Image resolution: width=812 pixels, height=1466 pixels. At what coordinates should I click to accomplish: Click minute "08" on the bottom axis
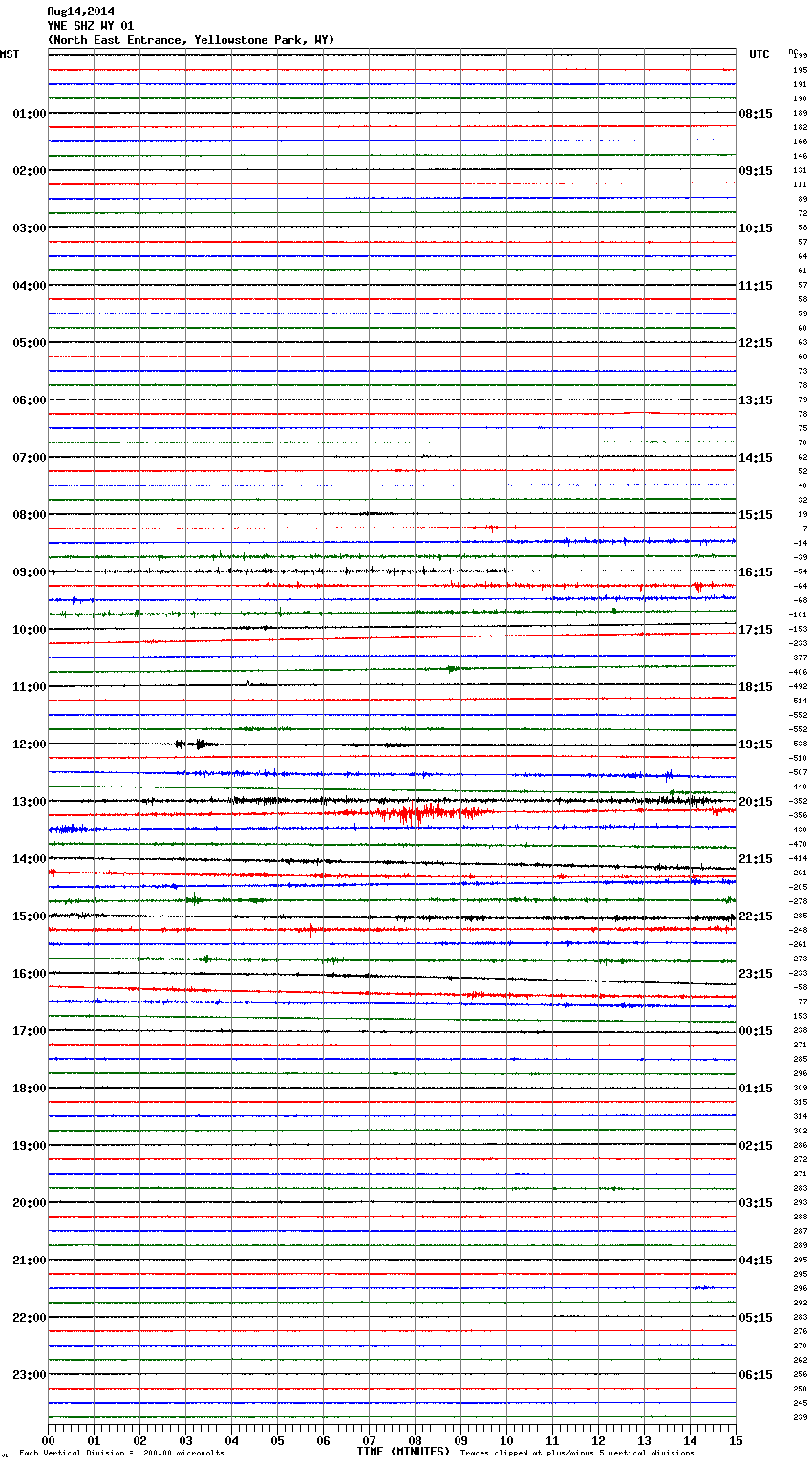click(x=415, y=1440)
